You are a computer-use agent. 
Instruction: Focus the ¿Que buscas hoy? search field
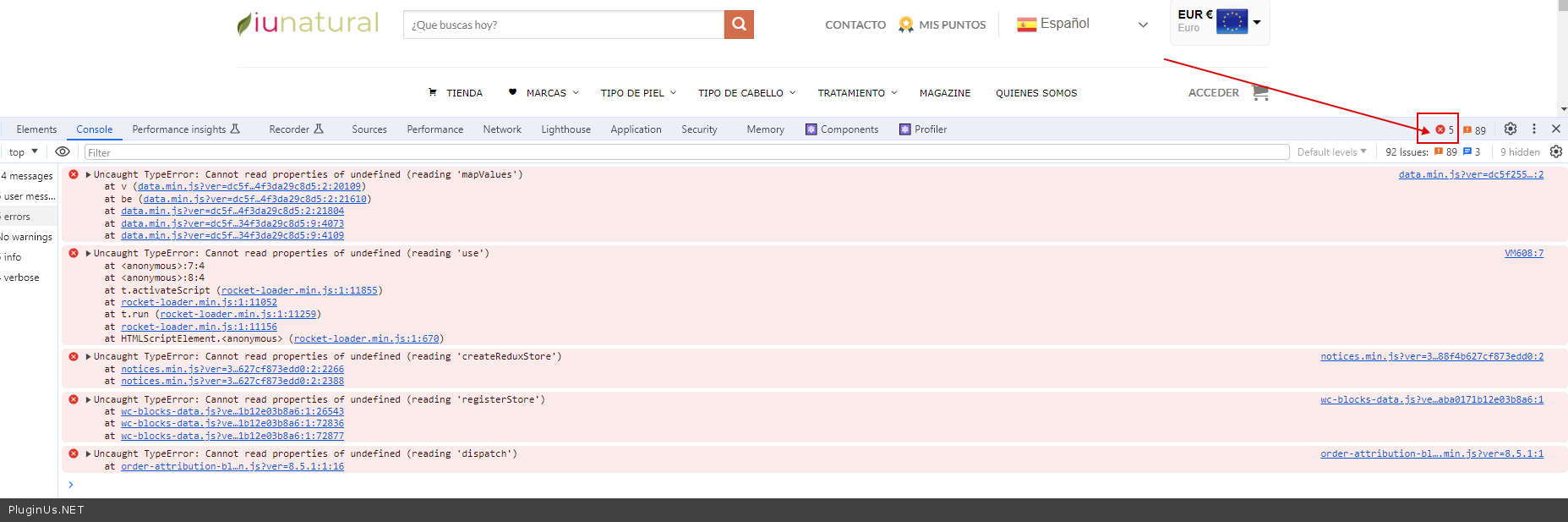(x=564, y=25)
